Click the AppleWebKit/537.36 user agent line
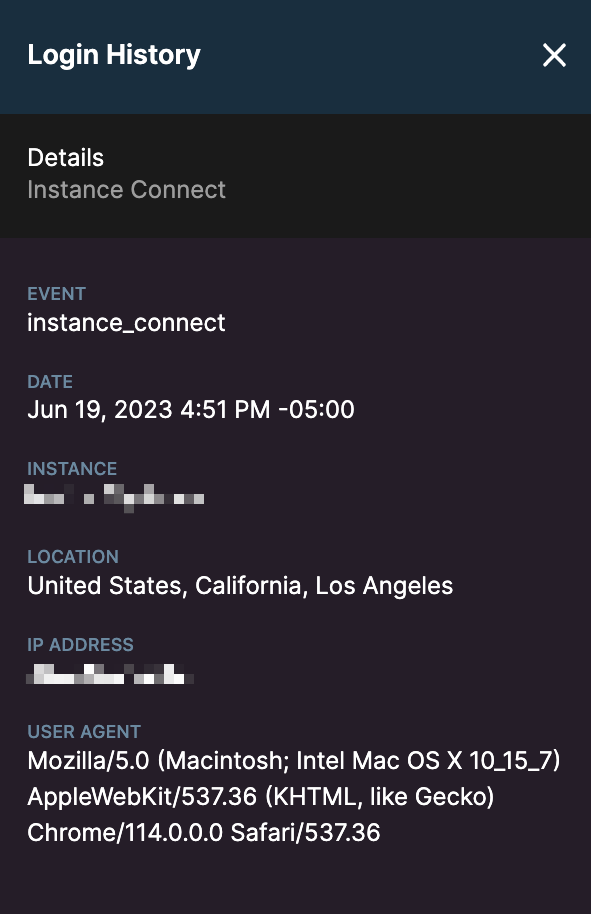Image resolution: width=591 pixels, height=914 pixels. [x=261, y=797]
